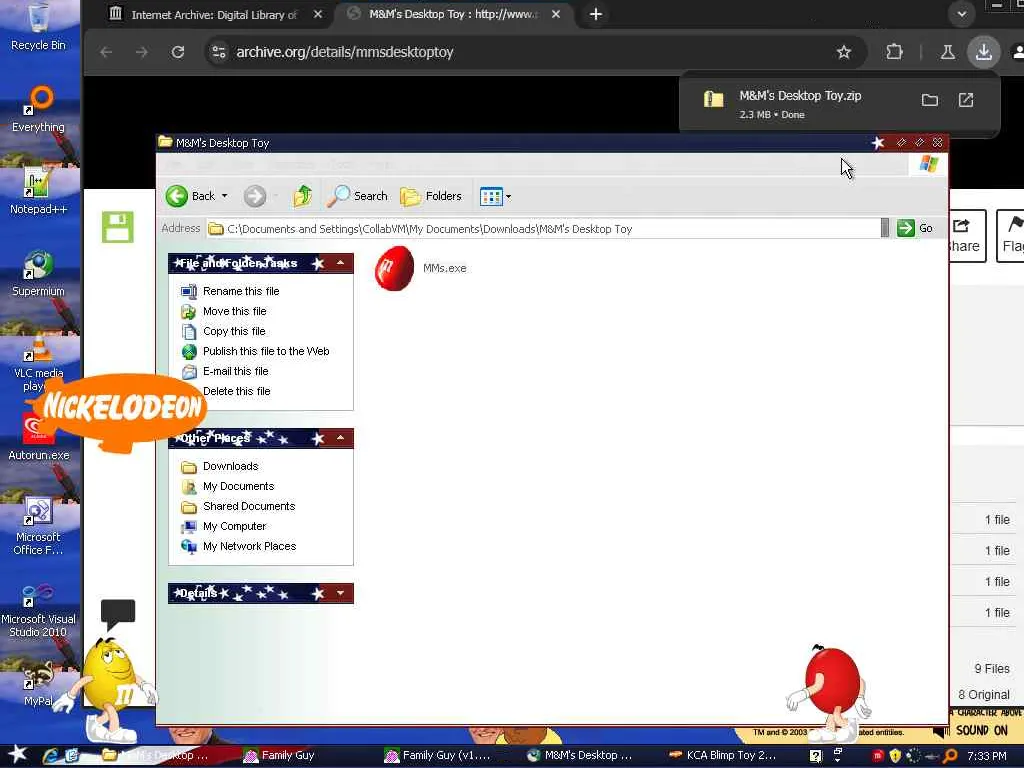Click the Share button on archive page
This screenshot has height=768, width=1024.
point(968,236)
